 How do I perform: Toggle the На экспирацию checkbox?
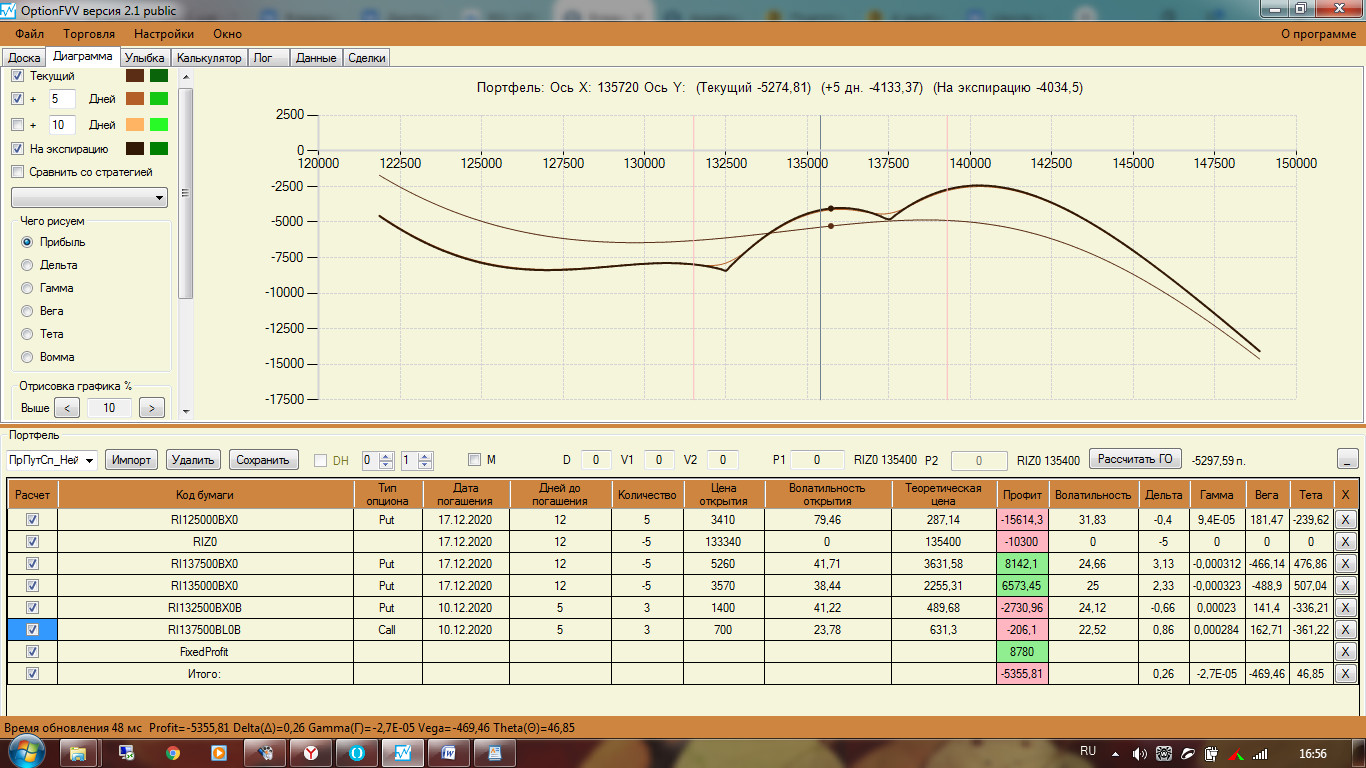(x=17, y=149)
